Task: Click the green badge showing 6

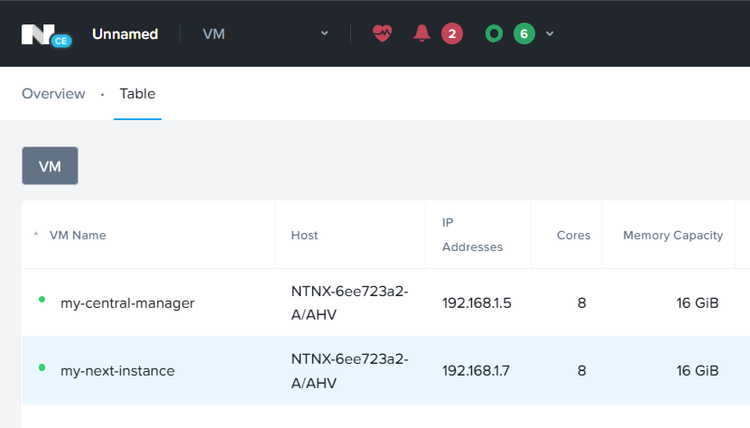Action: coord(524,34)
